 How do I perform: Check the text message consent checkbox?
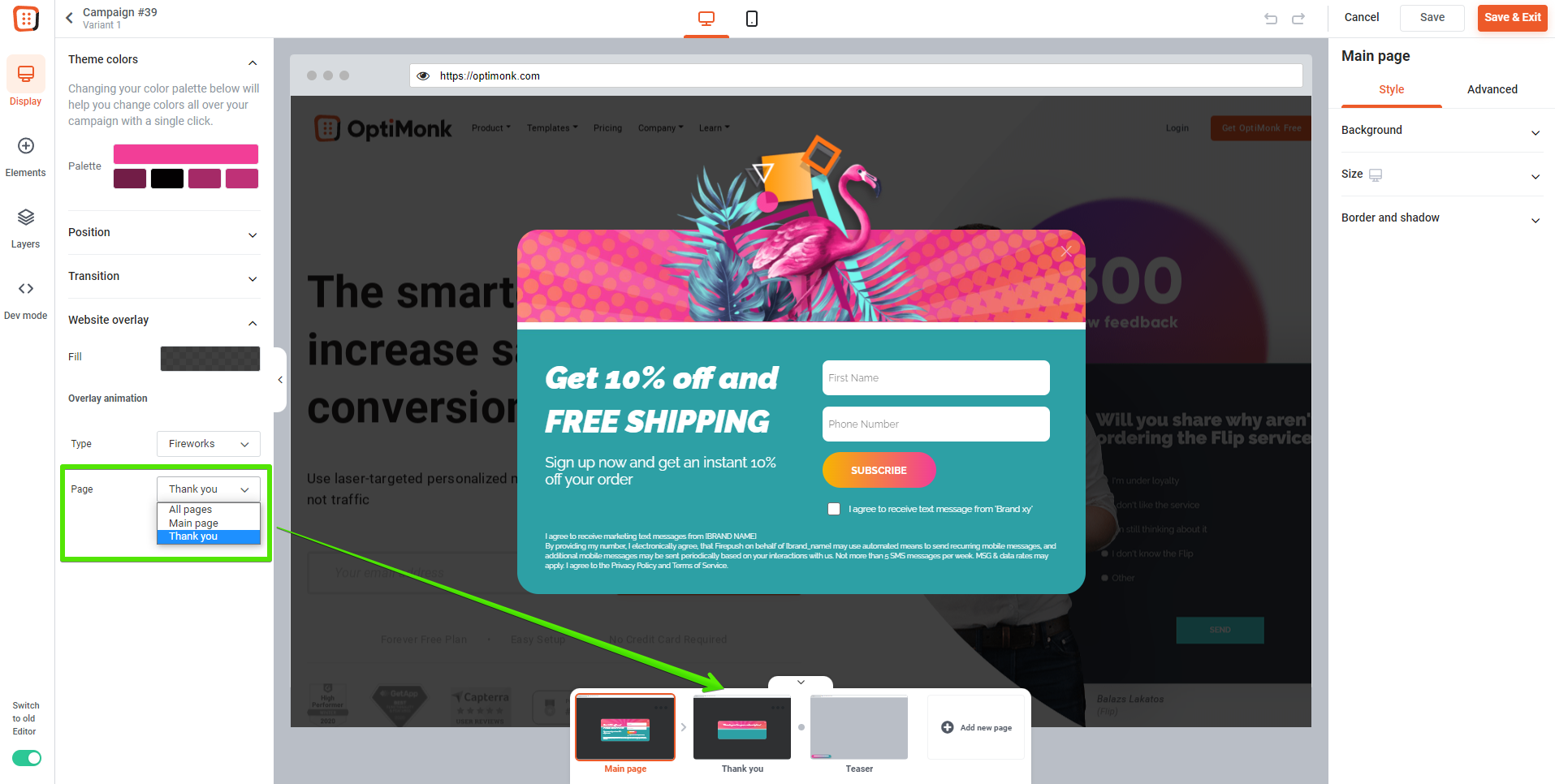click(x=834, y=509)
